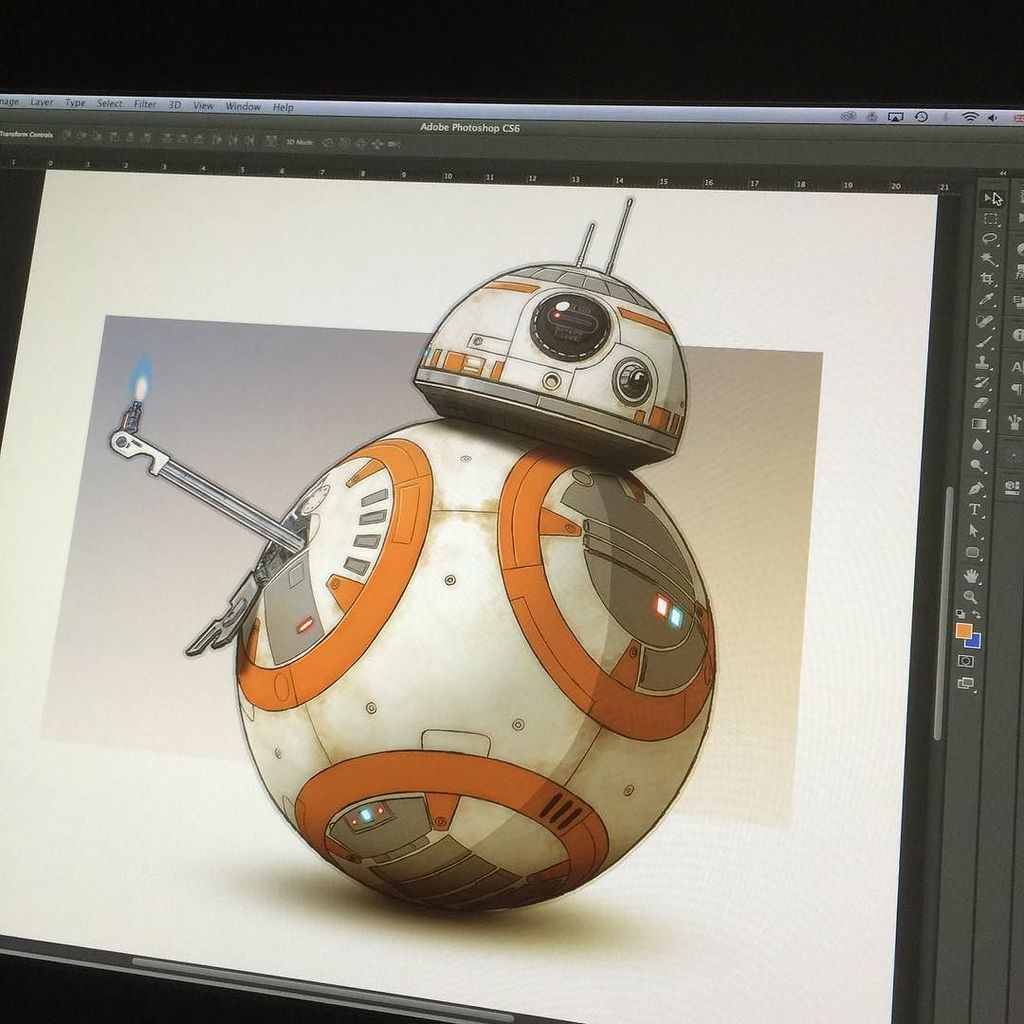Open the Filter menu
Screen dimensions: 1024x1024
tap(145, 104)
